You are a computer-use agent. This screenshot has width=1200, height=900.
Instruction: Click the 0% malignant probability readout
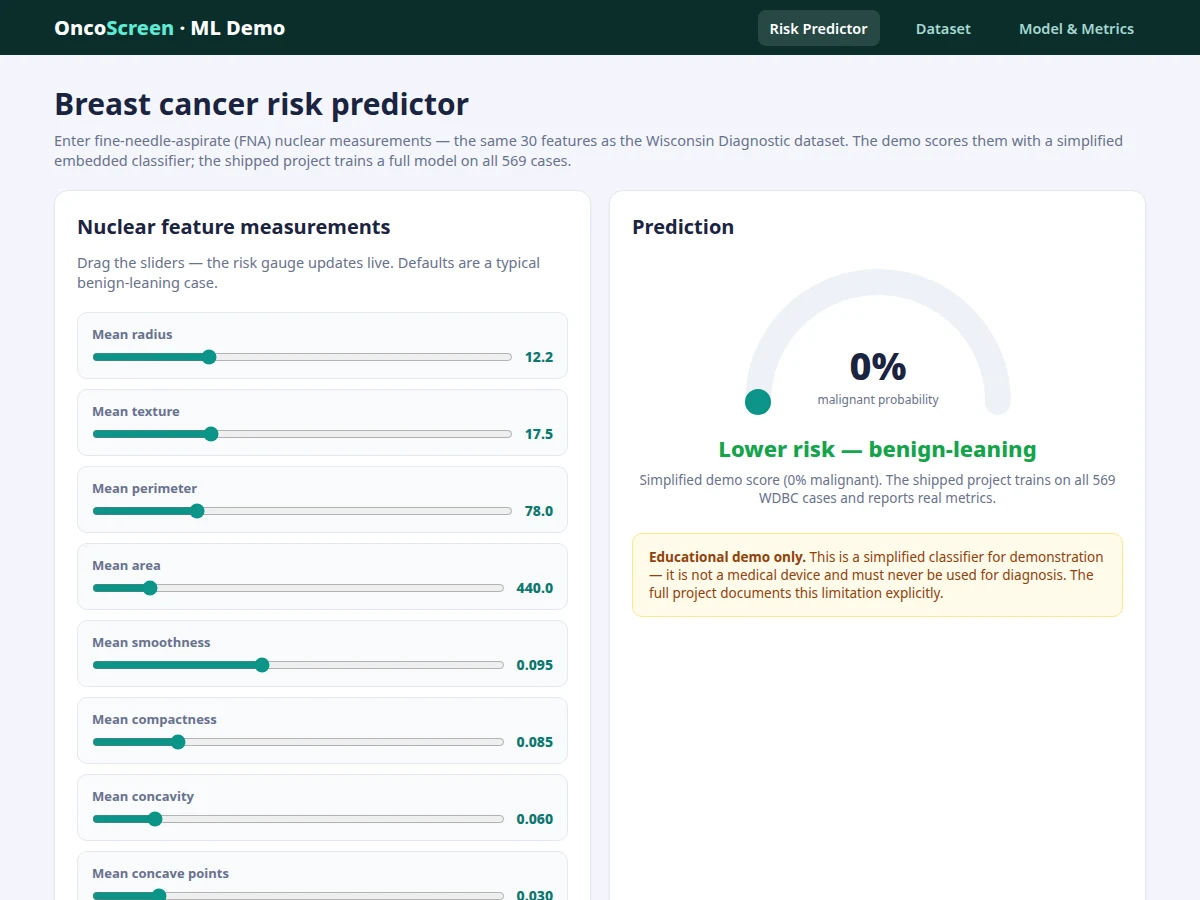coord(878,367)
